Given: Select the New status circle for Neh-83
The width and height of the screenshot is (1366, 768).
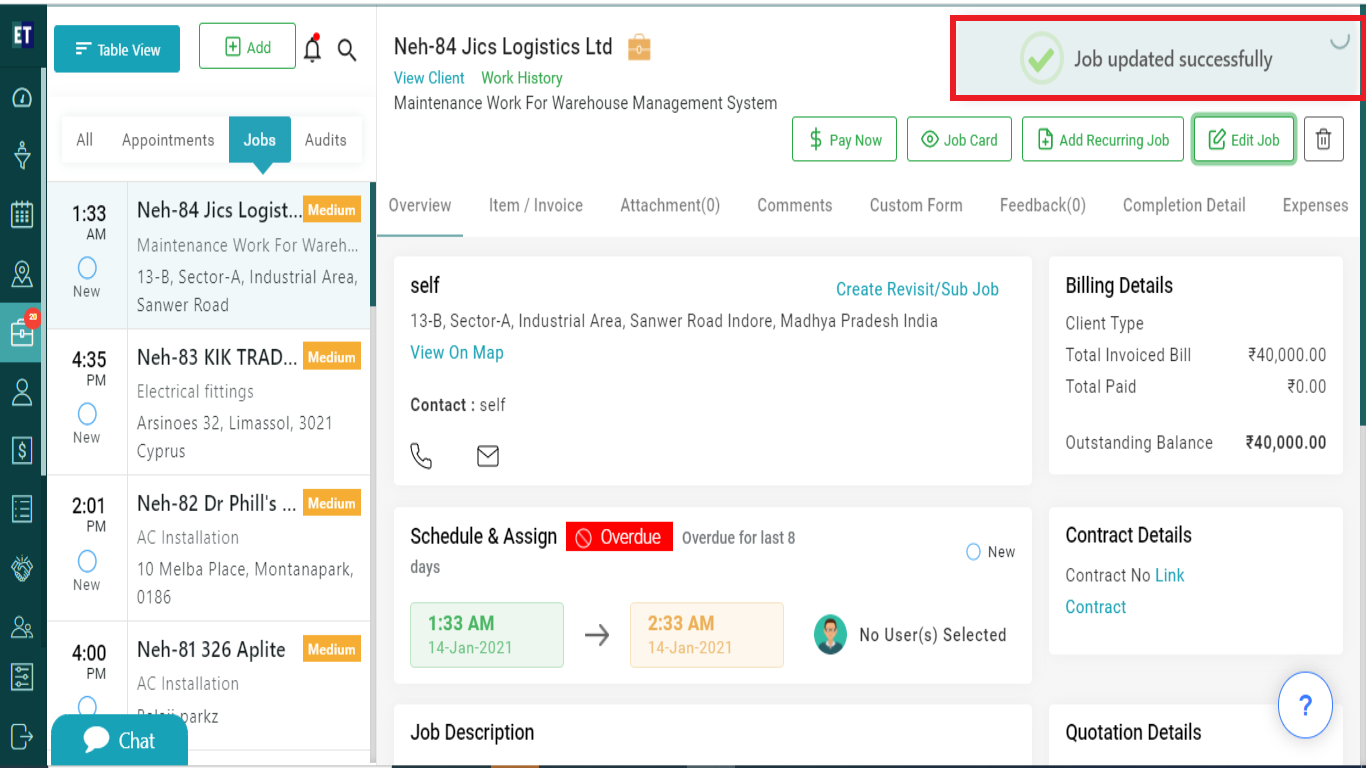Looking at the screenshot, I should click(x=87, y=413).
